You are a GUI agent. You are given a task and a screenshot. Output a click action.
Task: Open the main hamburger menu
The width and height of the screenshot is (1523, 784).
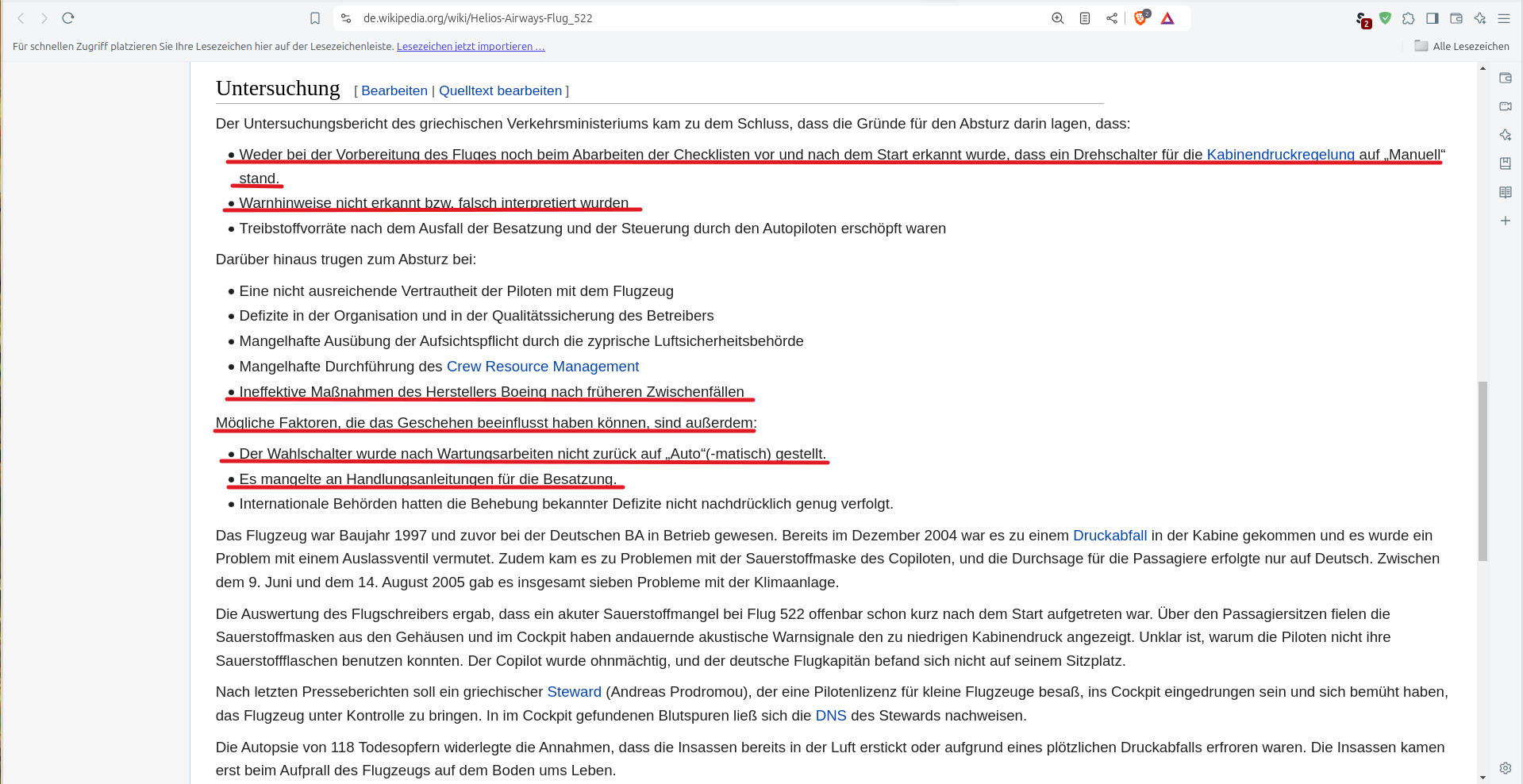tap(1504, 18)
